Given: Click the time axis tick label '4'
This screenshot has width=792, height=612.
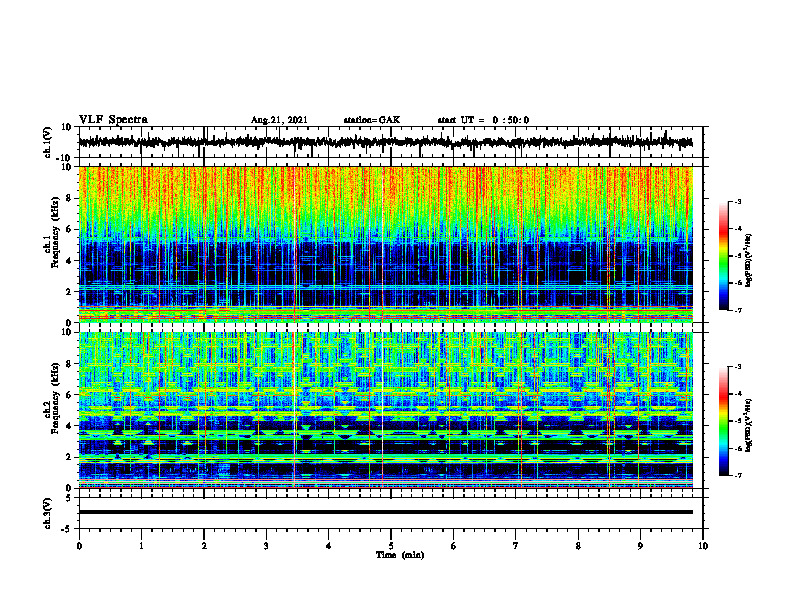Looking at the screenshot, I should [x=329, y=546].
